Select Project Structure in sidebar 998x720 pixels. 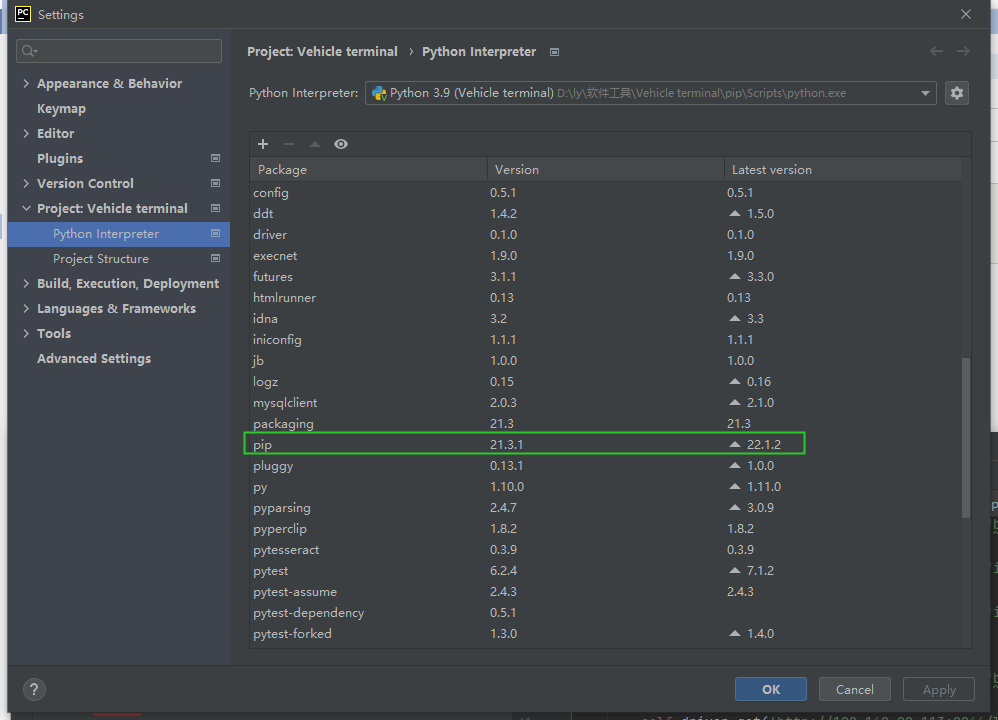tap(101, 259)
